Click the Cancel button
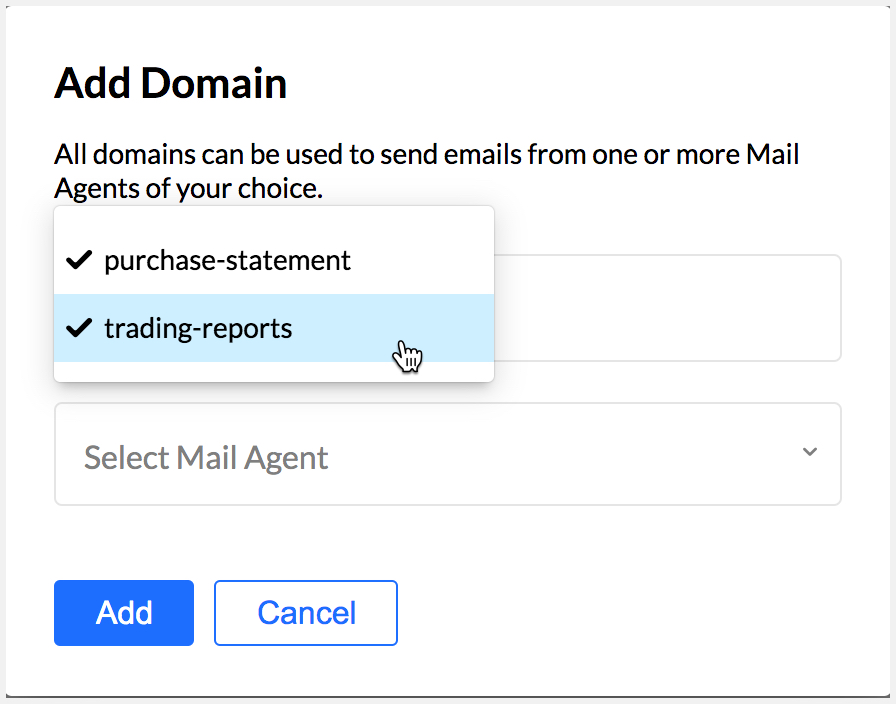 pos(305,612)
